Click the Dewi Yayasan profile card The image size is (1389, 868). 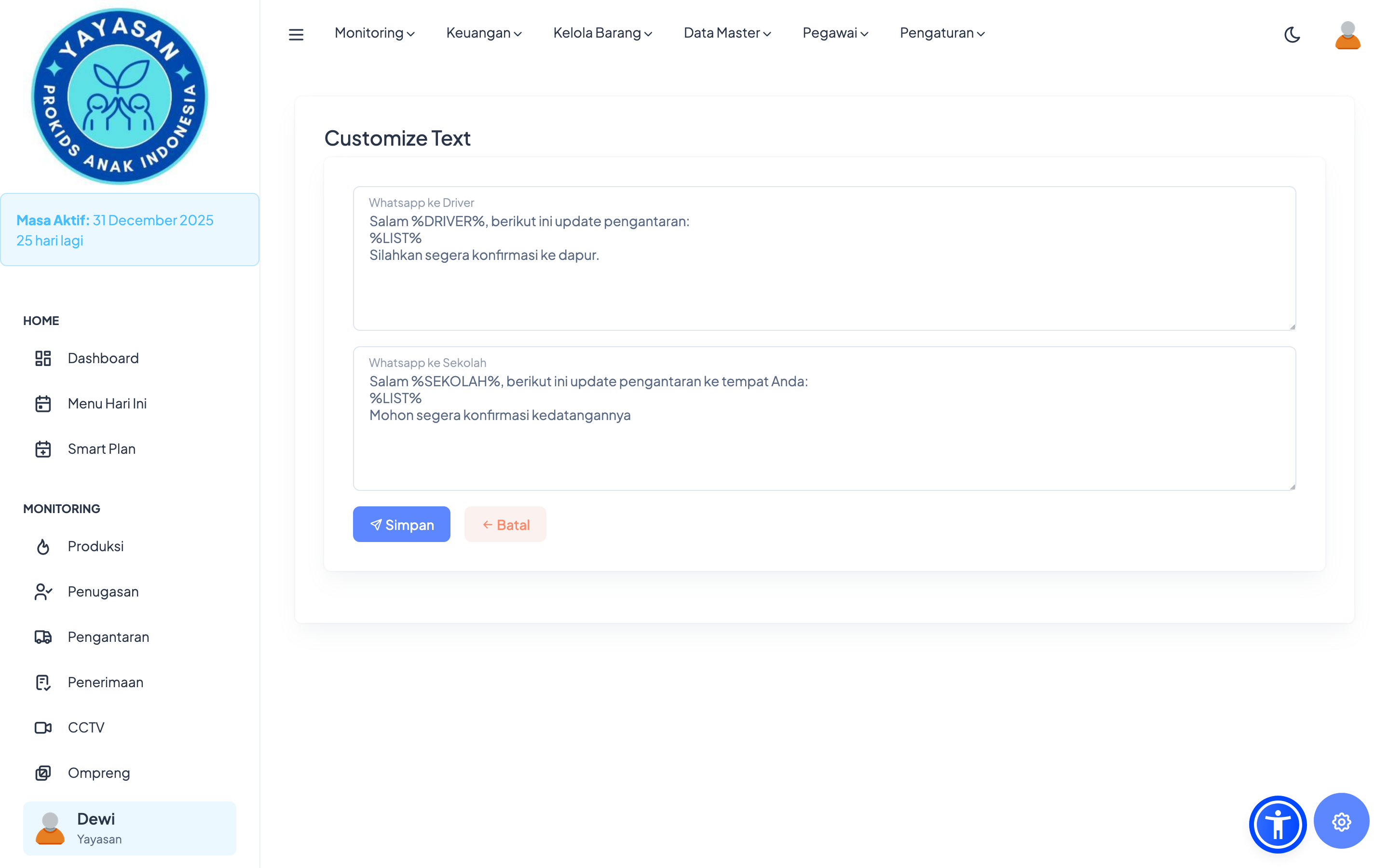pyautogui.click(x=129, y=828)
